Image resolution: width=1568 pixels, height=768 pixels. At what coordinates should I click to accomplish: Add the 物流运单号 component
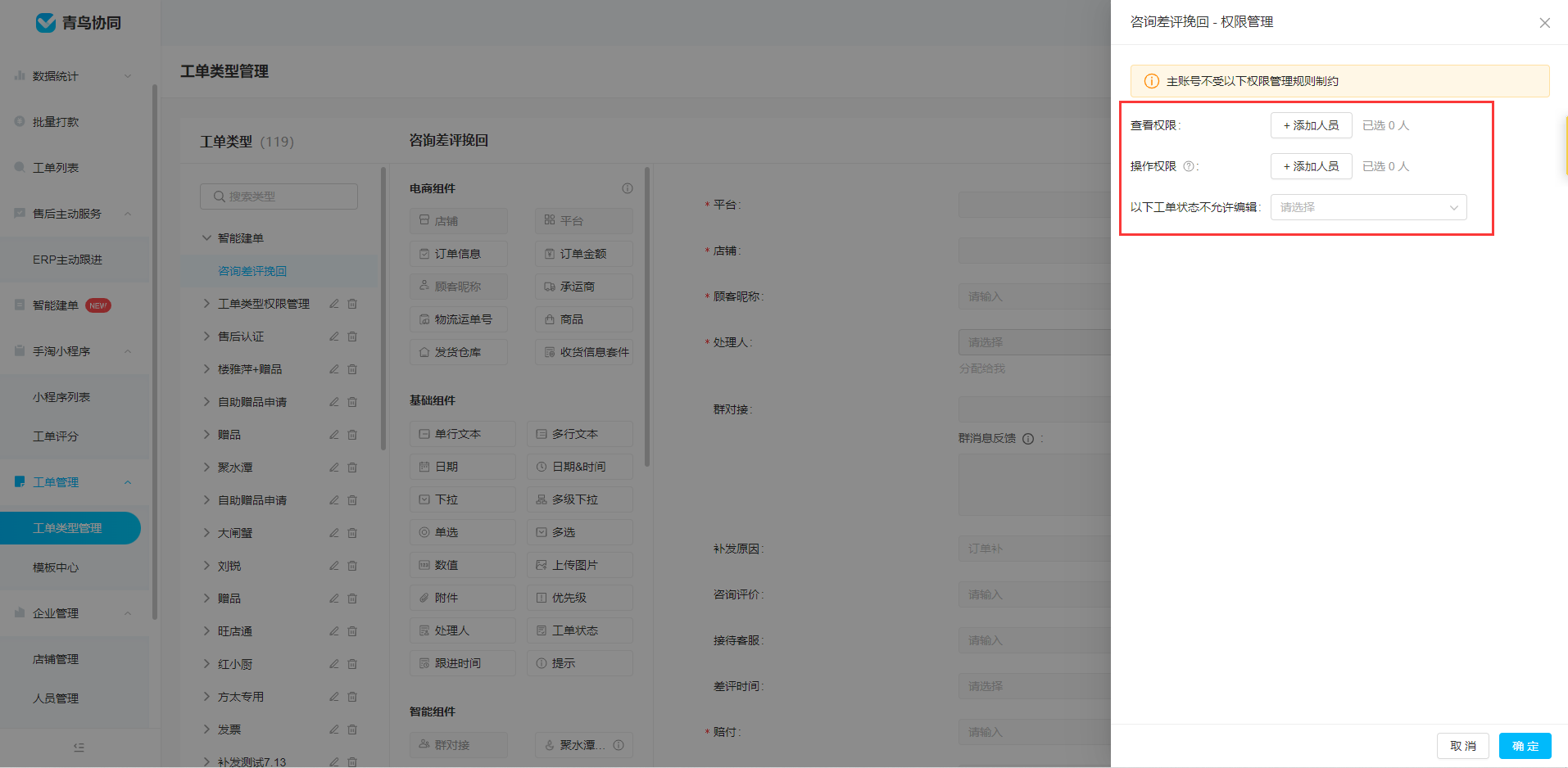[459, 319]
